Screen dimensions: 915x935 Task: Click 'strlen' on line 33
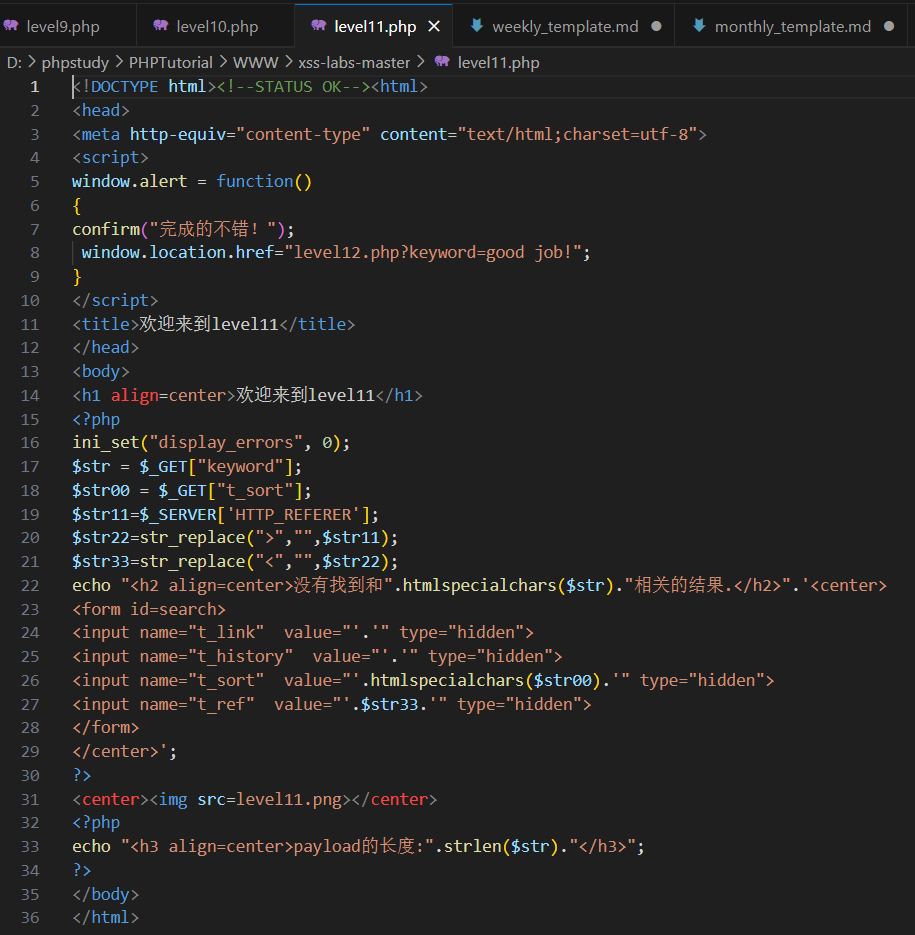tap(472, 846)
